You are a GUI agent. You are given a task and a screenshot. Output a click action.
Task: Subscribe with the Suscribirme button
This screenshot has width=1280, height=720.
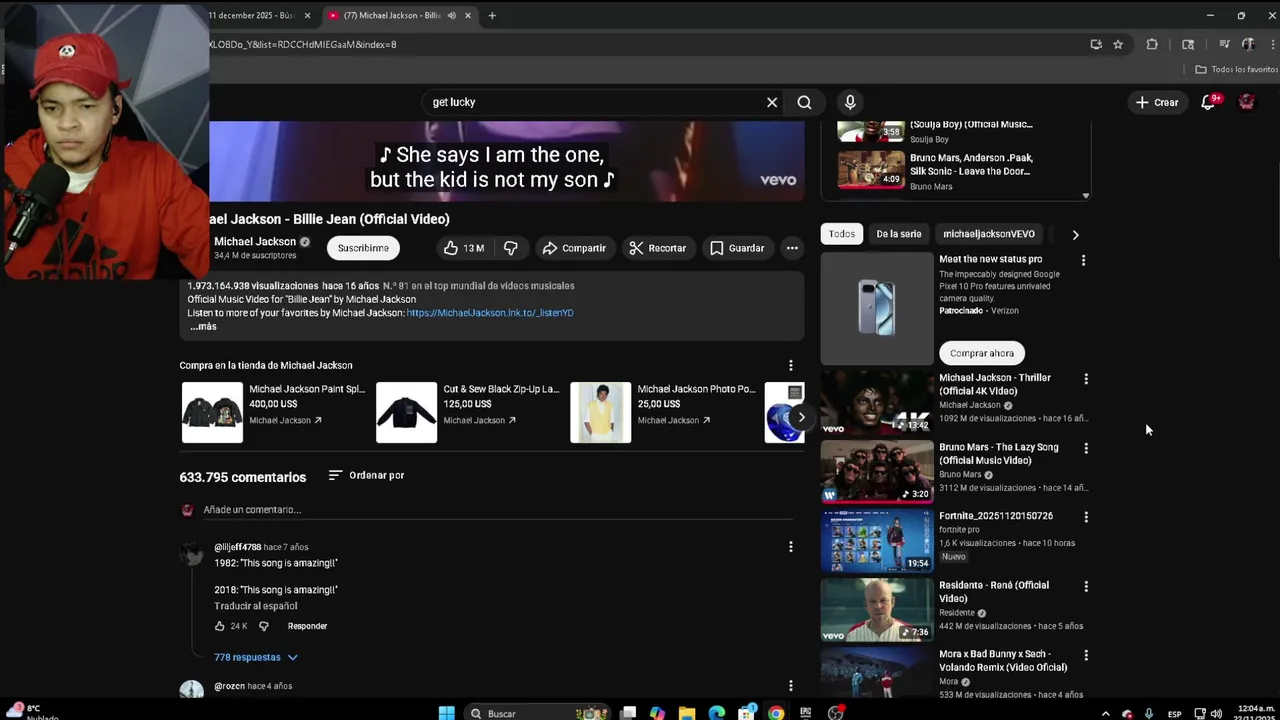pyautogui.click(x=363, y=248)
